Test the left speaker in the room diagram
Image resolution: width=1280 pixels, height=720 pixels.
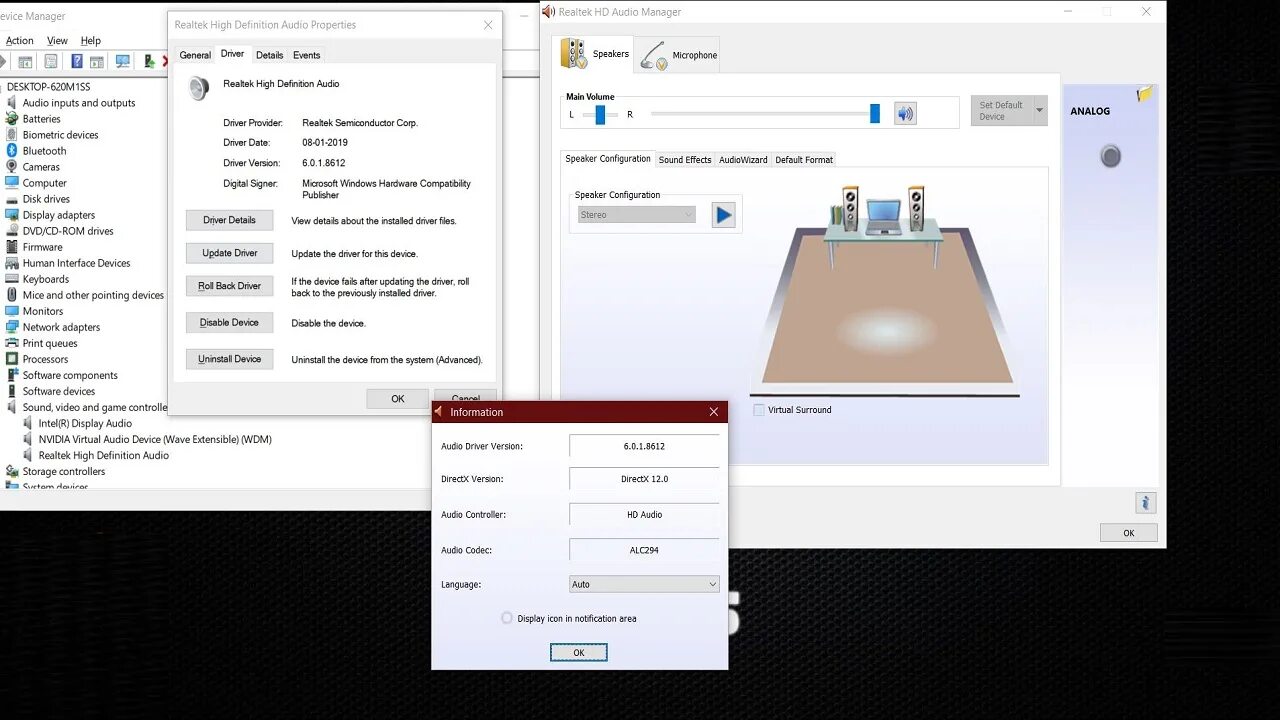tap(850, 207)
